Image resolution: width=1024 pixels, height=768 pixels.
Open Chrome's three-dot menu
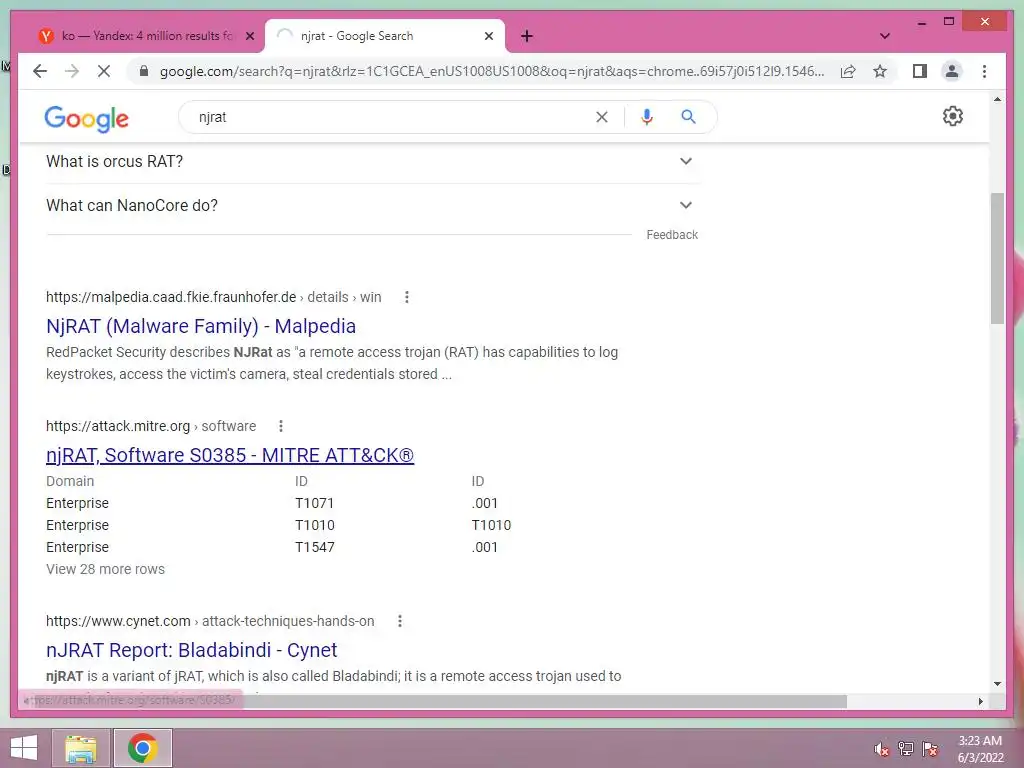pos(984,71)
